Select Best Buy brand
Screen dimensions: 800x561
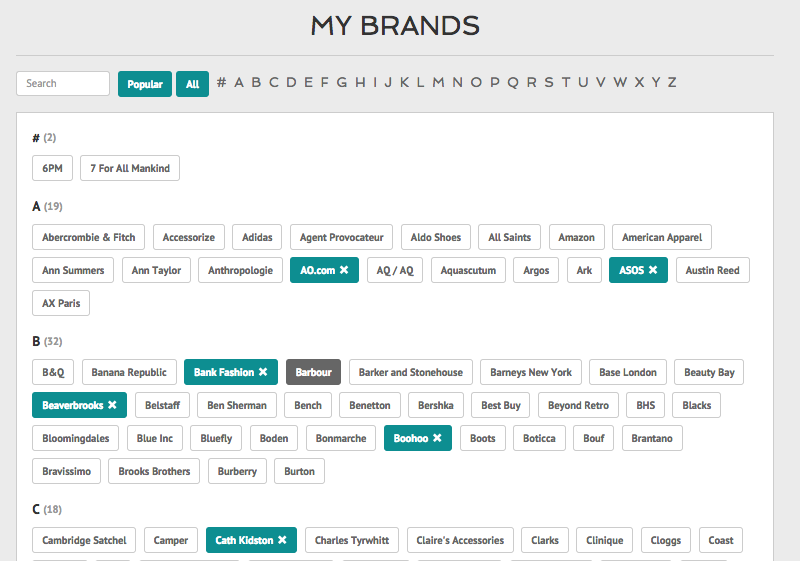pyautogui.click(x=501, y=405)
